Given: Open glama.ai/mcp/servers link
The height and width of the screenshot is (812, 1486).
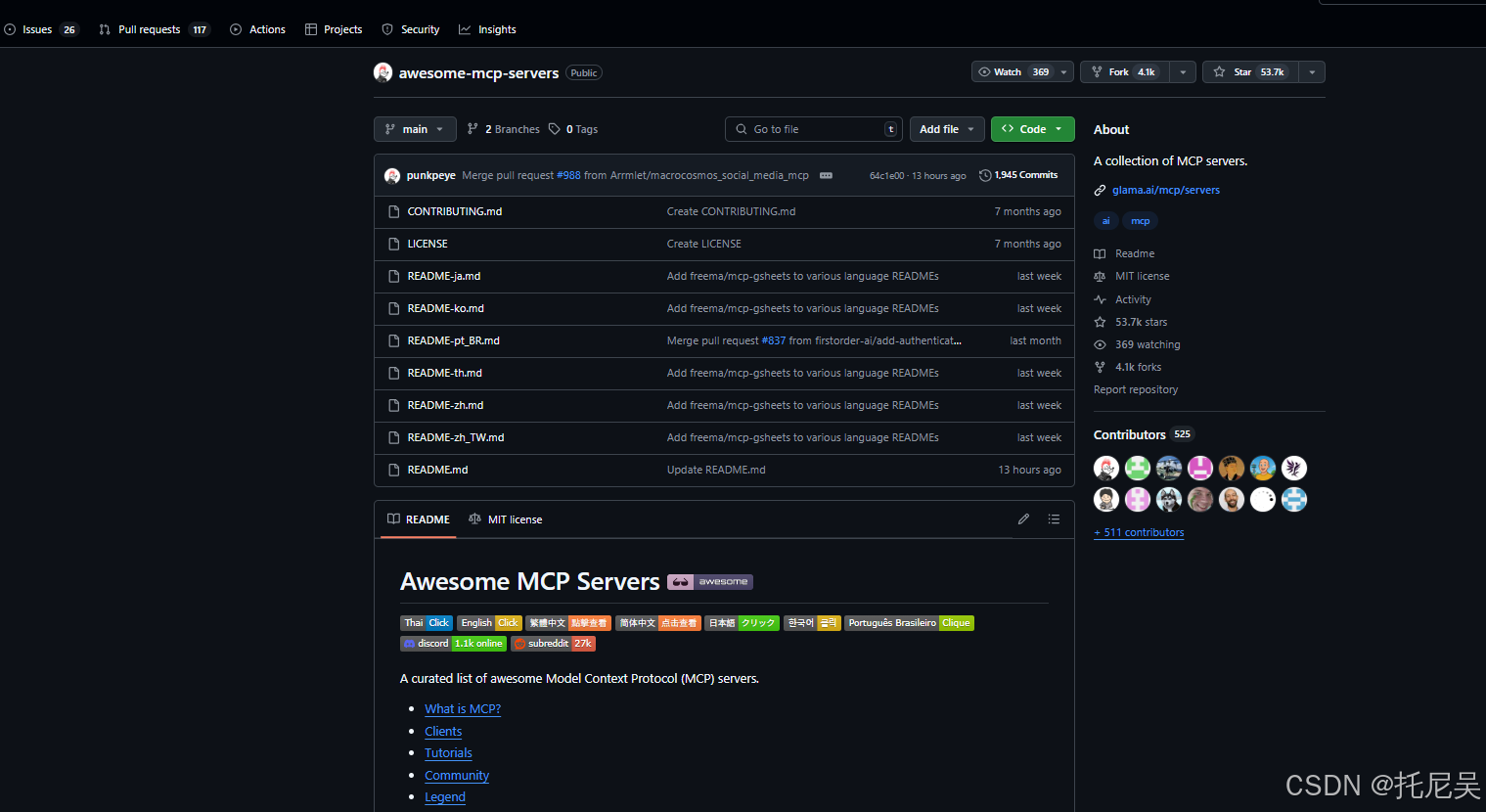Looking at the screenshot, I should [1166, 191].
